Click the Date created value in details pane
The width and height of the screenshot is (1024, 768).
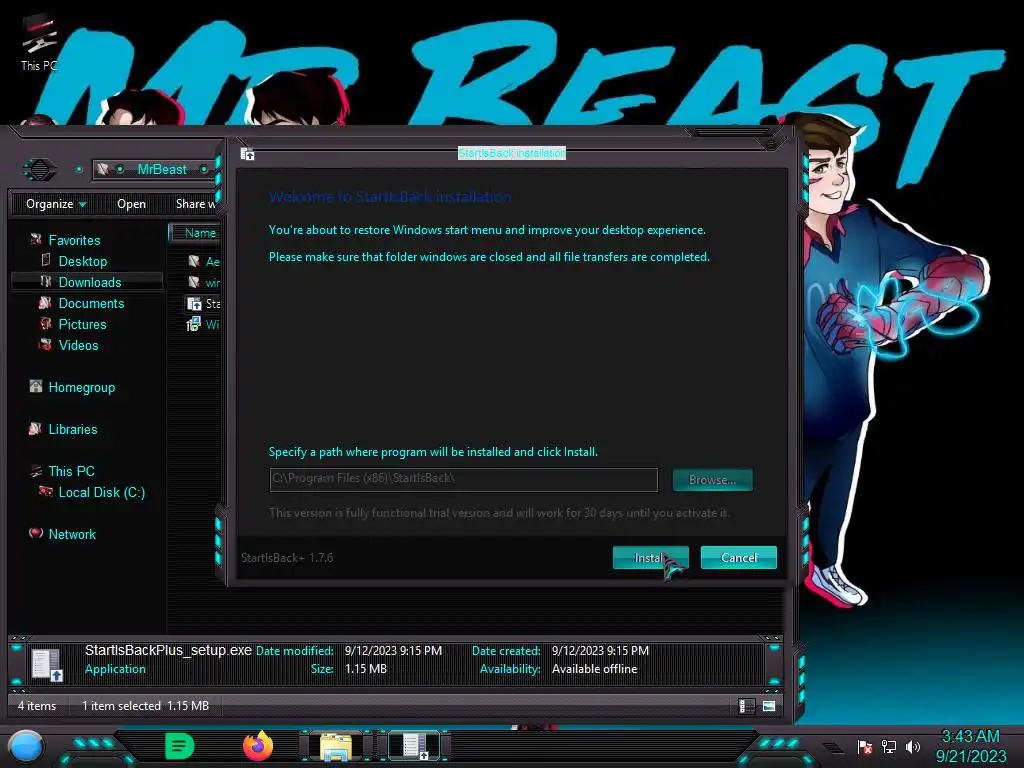(x=600, y=651)
